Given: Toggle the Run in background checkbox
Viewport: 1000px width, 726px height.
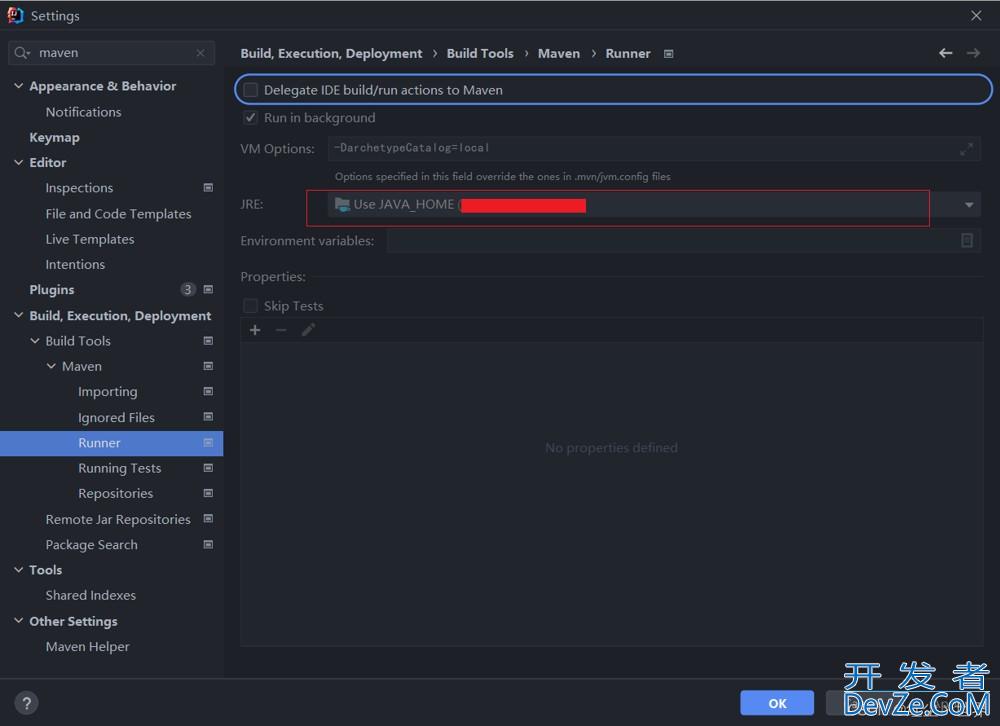Looking at the screenshot, I should tap(251, 117).
